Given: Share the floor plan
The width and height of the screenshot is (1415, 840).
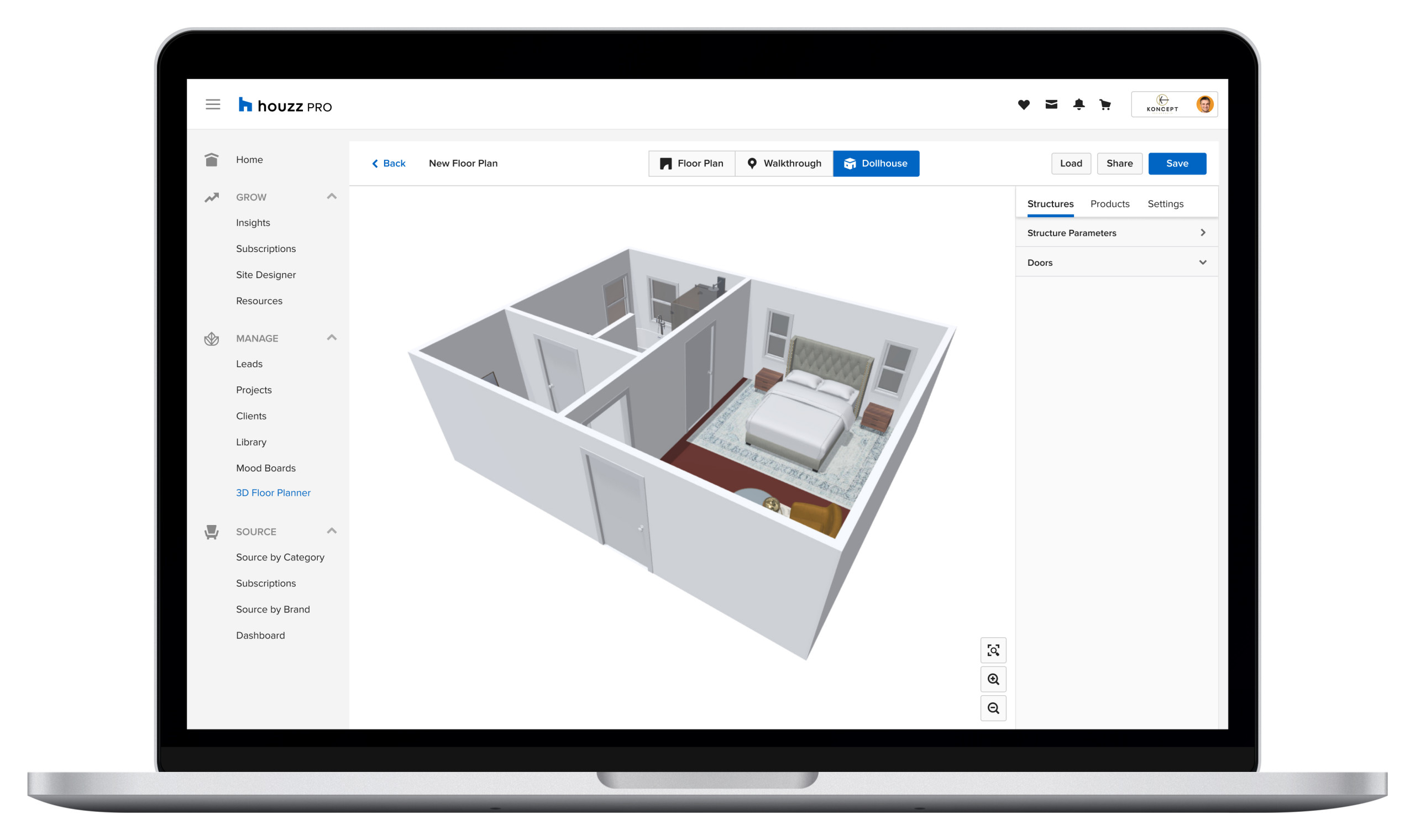Looking at the screenshot, I should pyautogui.click(x=1119, y=164).
